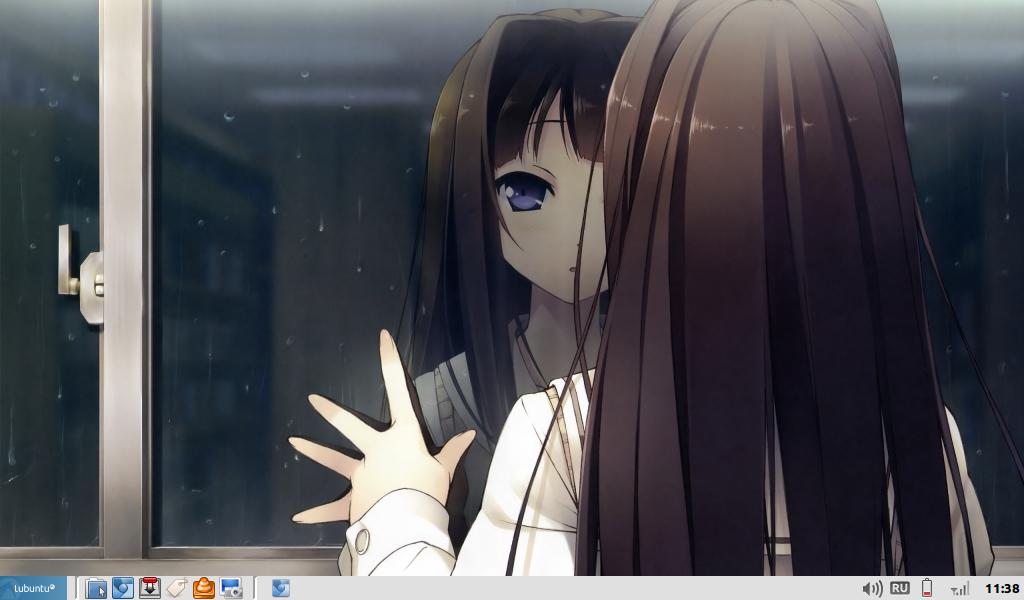Launch Chromium from the quick launch bar
This screenshot has width=1024, height=600.
click(123, 588)
